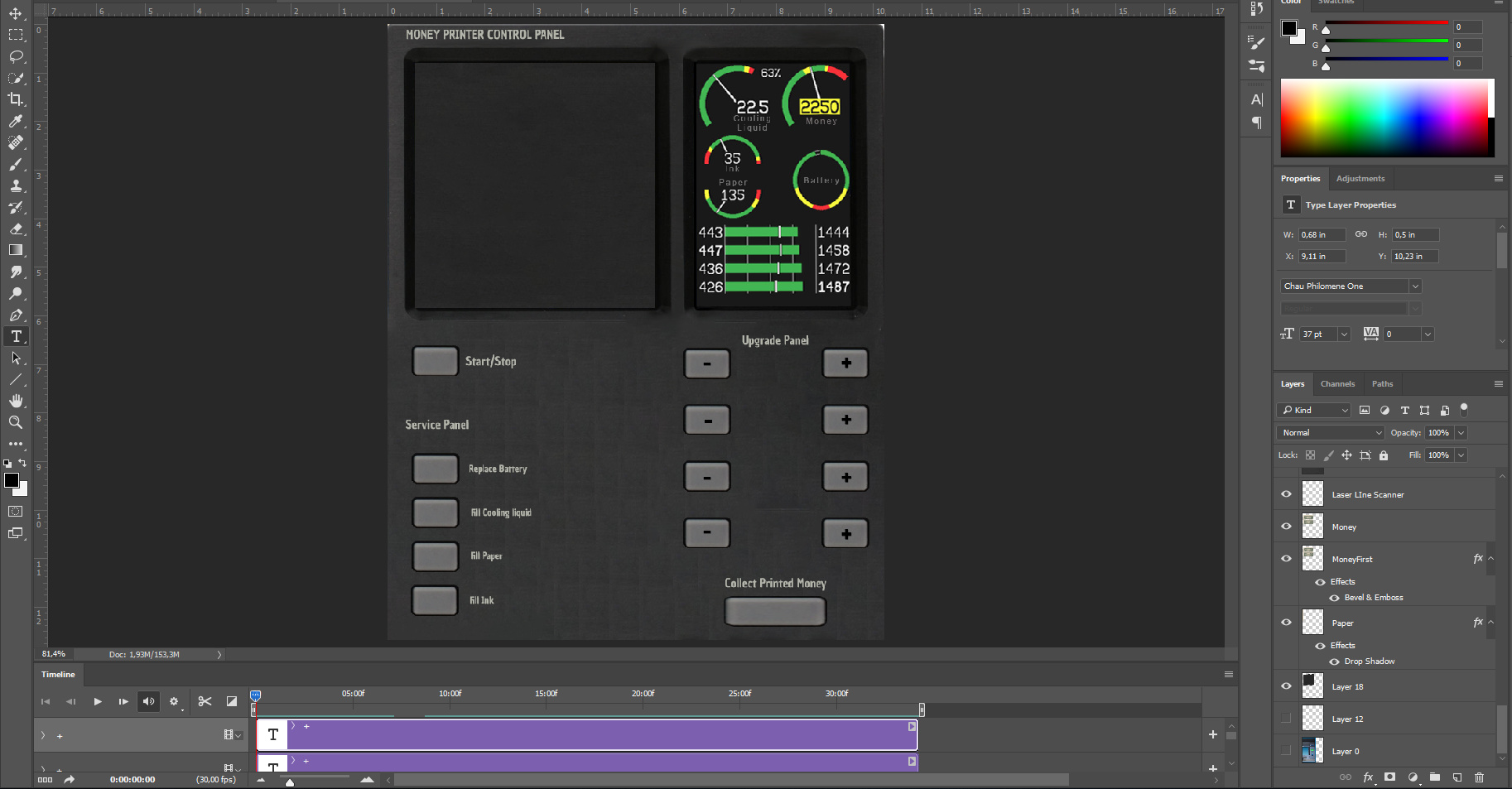The width and height of the screenshot is (1512, 789).
Task: Hide the Paper layer
Action: coord(1286,623)
